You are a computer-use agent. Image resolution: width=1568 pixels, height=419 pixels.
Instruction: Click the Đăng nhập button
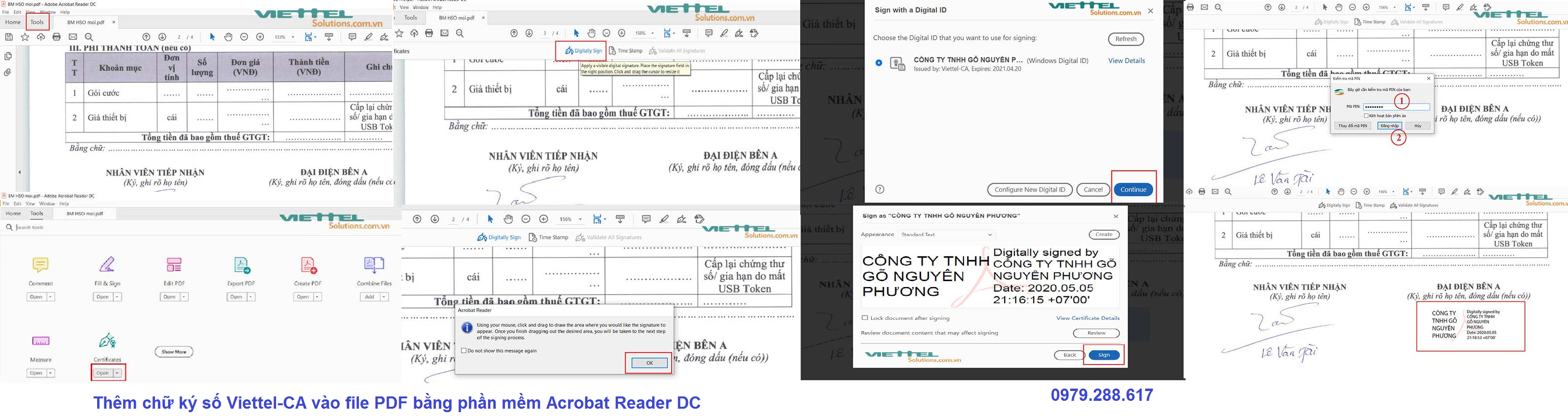(1389, 126)
